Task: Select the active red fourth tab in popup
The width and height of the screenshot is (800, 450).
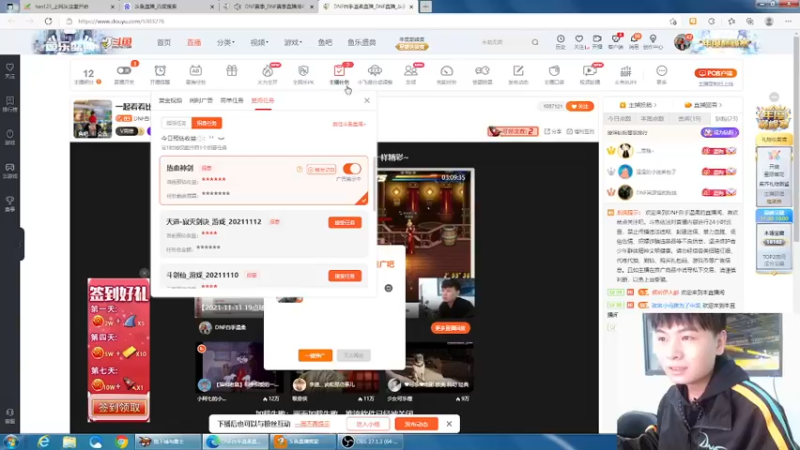Action: 263,101
